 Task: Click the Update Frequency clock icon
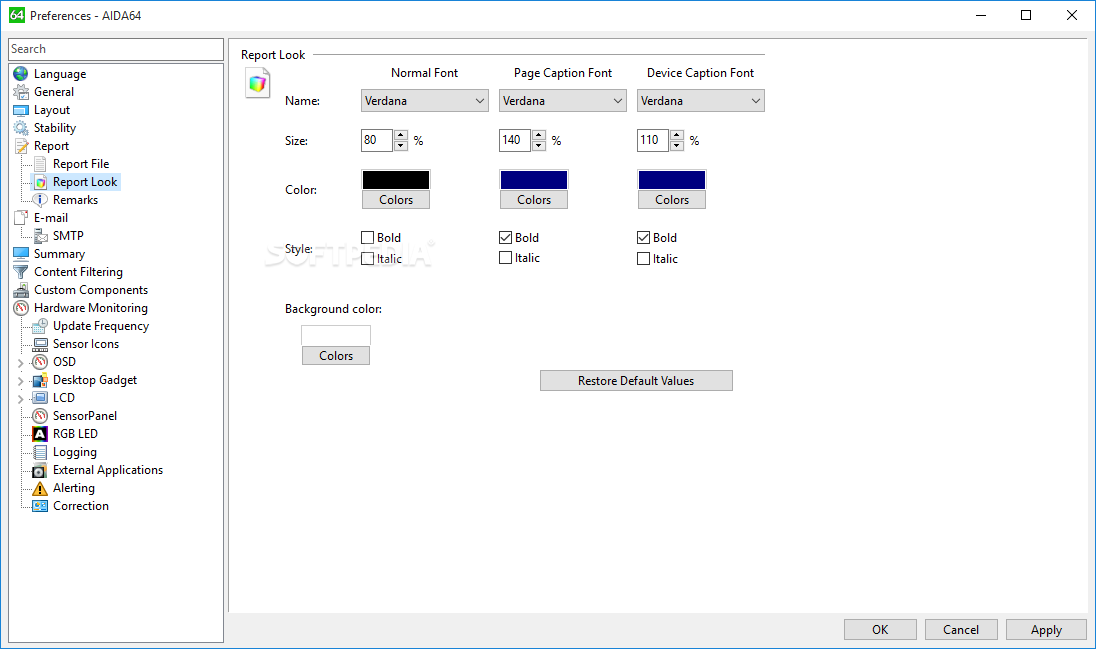click(41, 326)
